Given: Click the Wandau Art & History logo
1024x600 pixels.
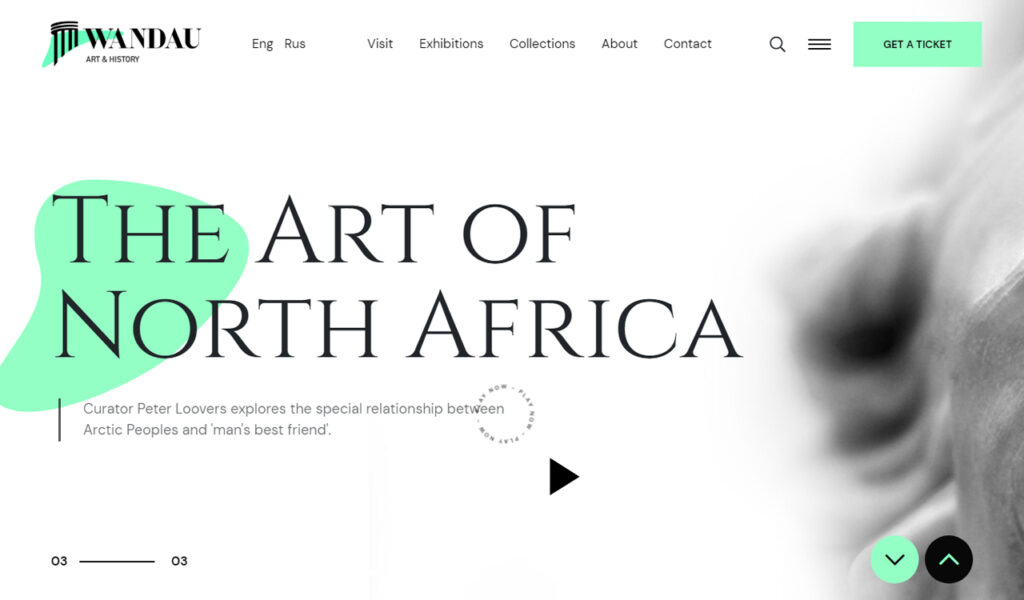Looking at the screenshot, I should point(122,44).
